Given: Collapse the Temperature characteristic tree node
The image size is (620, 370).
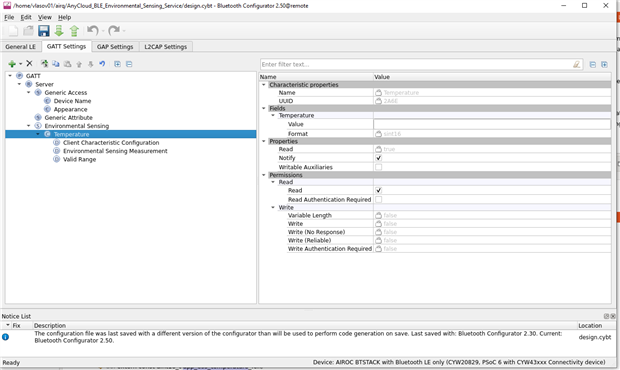Looking at the screenshot, I should (38, 134).
